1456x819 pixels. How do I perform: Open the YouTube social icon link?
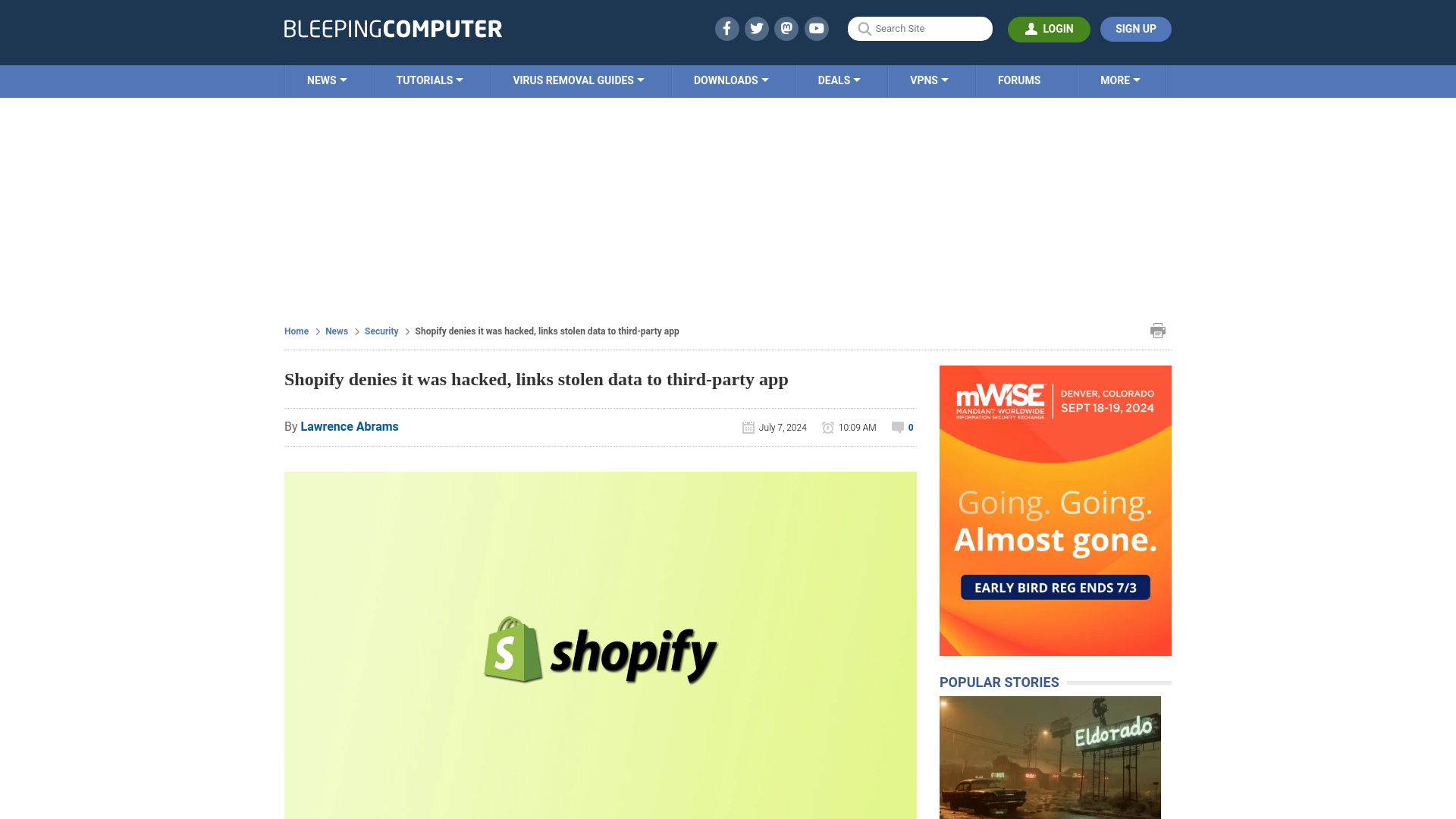(x=816, y=28)
